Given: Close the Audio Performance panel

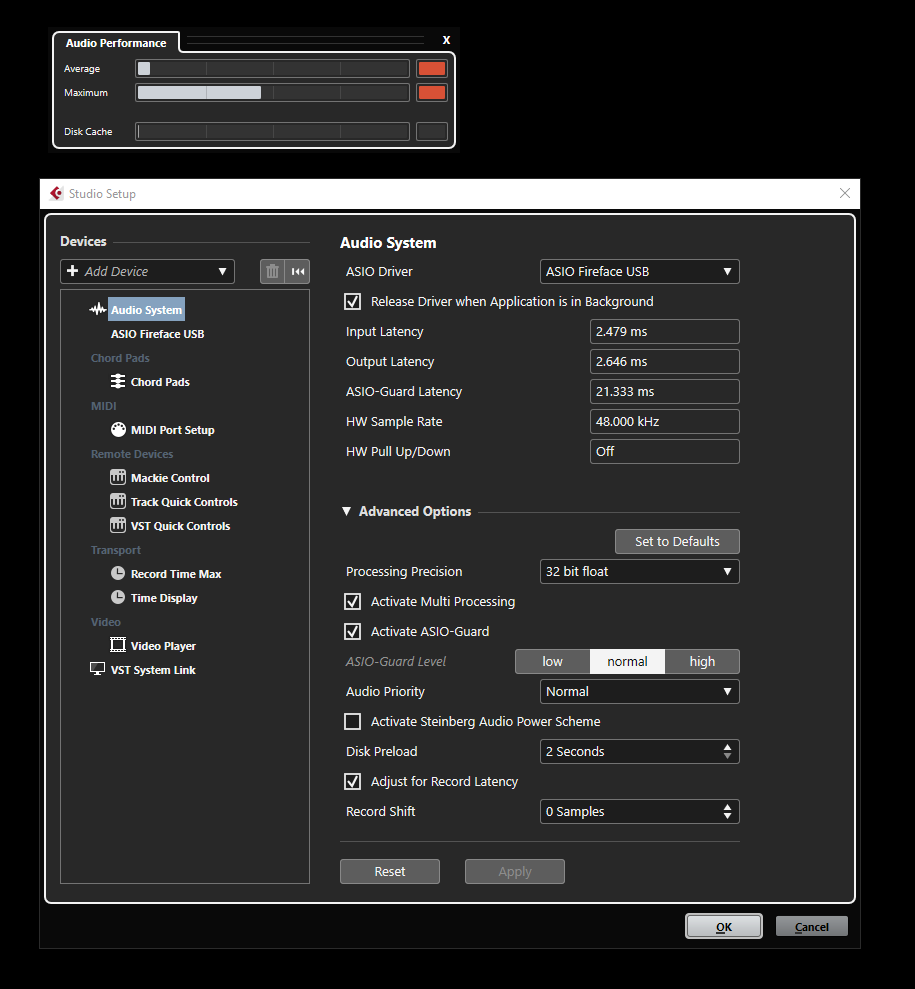Looking at the screenshot, I should [x=446, y=40].
